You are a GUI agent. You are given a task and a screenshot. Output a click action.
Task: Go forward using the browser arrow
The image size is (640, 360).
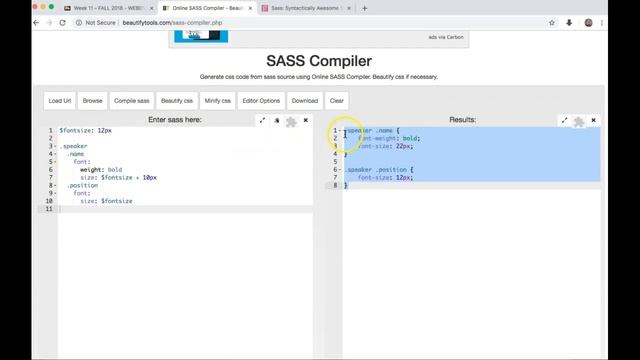[x=49, y=23]
